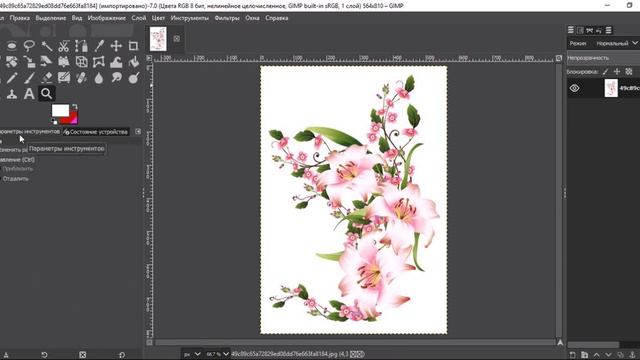Screen dimensions: 640x360
Task: Select the Scissors Select tool
Action: click(64, 46)
